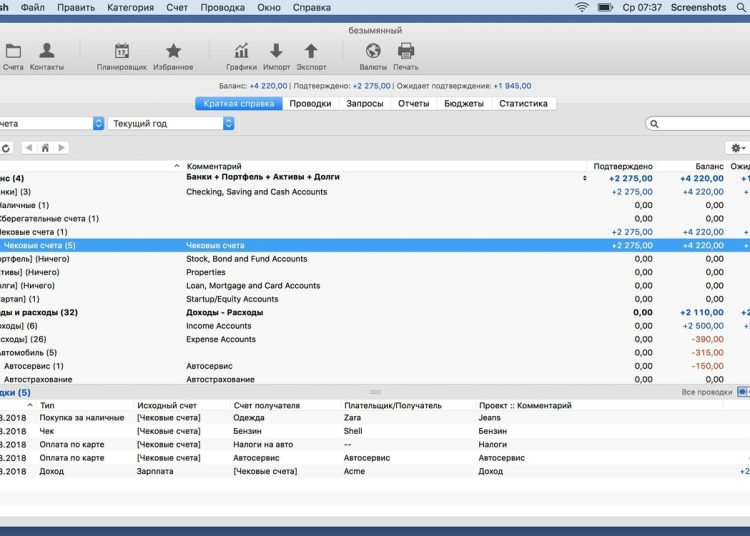Click the Печать printer icon
The image size is (750, 536).
(406, 51)
